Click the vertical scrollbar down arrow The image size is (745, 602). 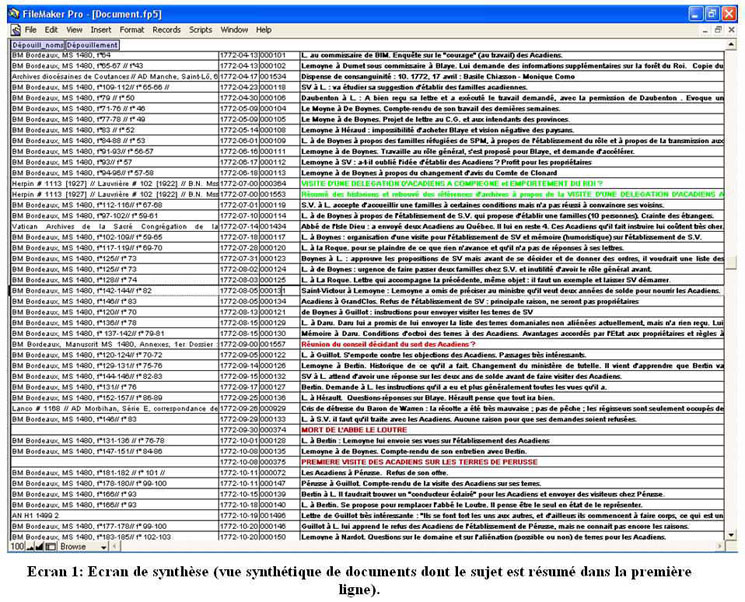[731, 535]
